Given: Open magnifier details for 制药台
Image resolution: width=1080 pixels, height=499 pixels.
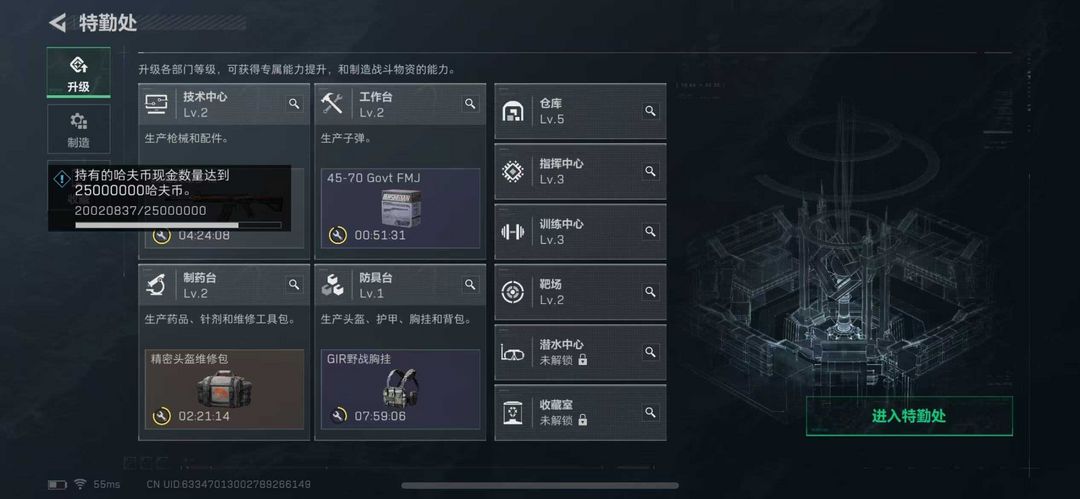Looking at the screenshot, I should pos(294,285).
